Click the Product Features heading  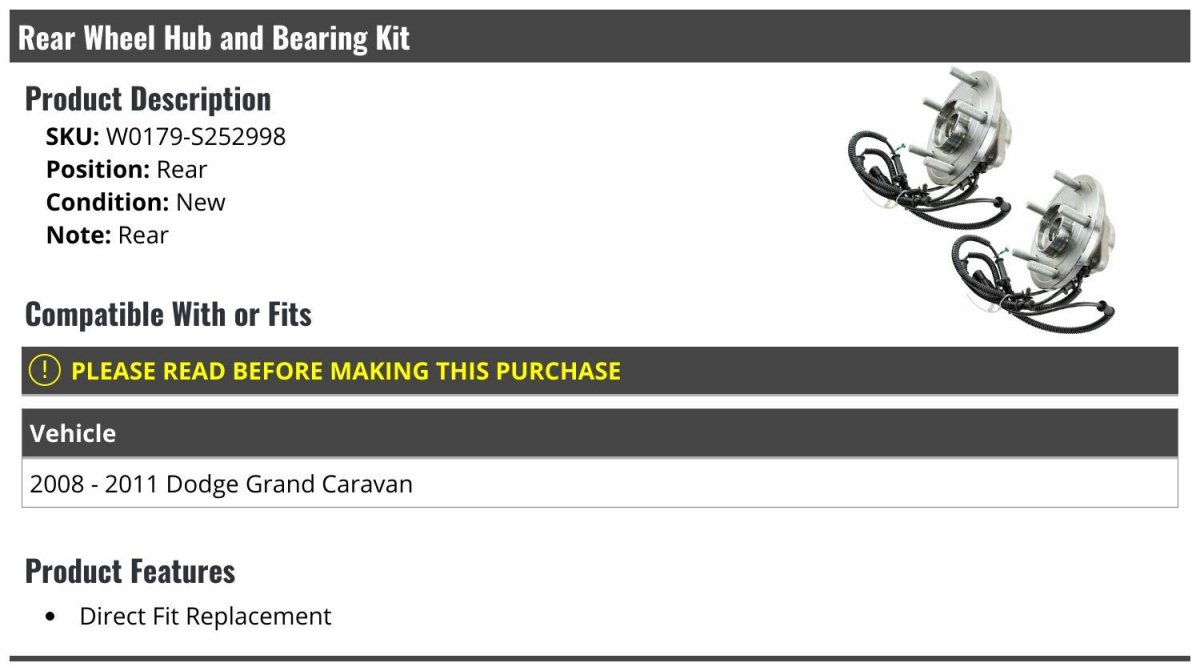130,571
